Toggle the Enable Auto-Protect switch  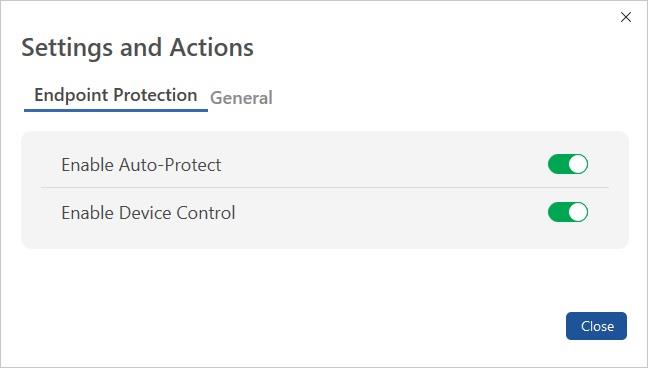pyautogui.click(x=568, y=164)
